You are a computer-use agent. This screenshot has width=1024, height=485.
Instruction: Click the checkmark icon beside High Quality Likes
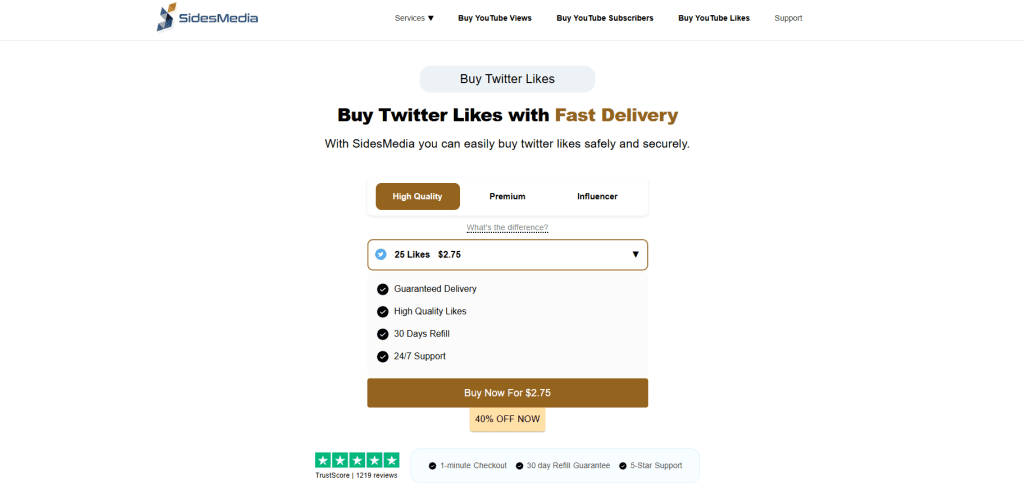coord(383,311)
